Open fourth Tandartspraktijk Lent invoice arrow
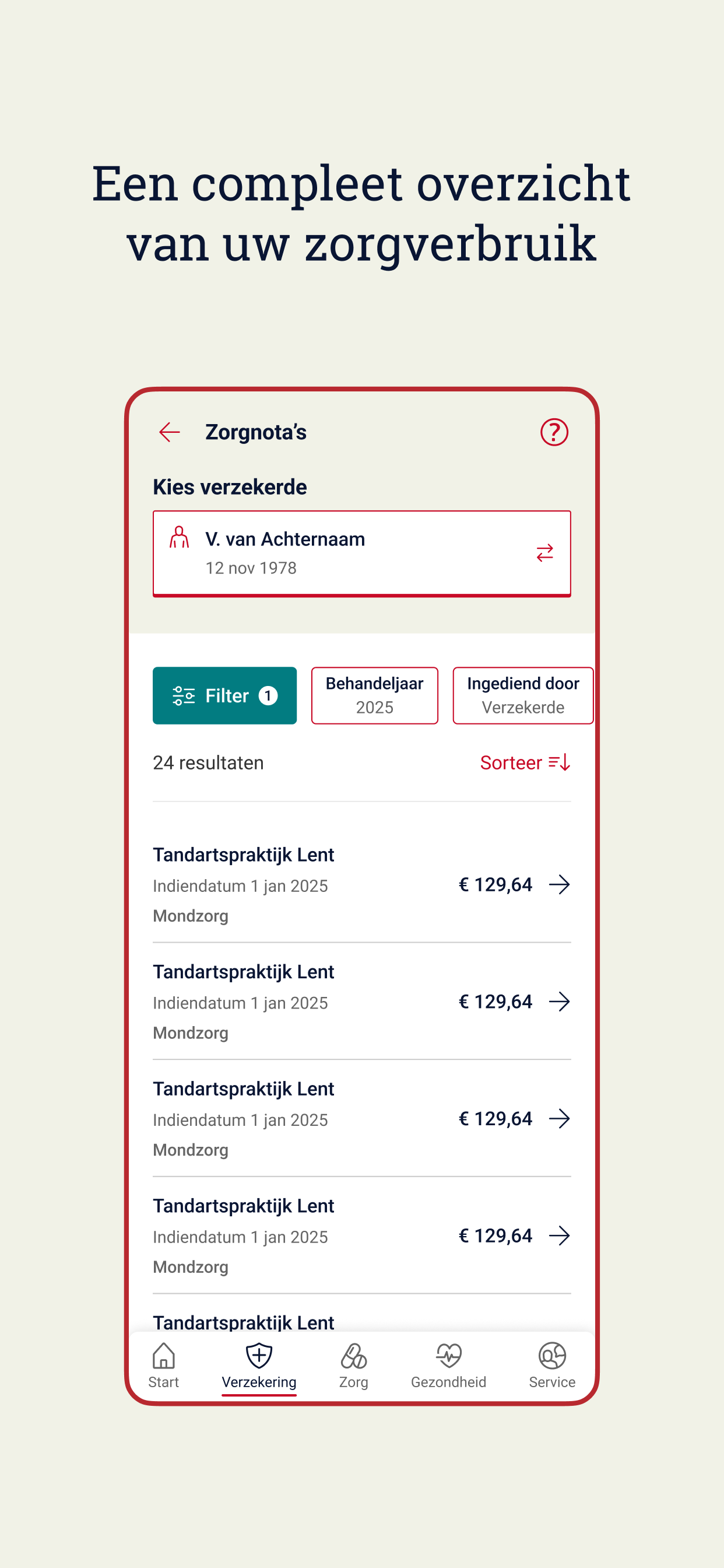724x1568 pixels. coord(559,1235)
